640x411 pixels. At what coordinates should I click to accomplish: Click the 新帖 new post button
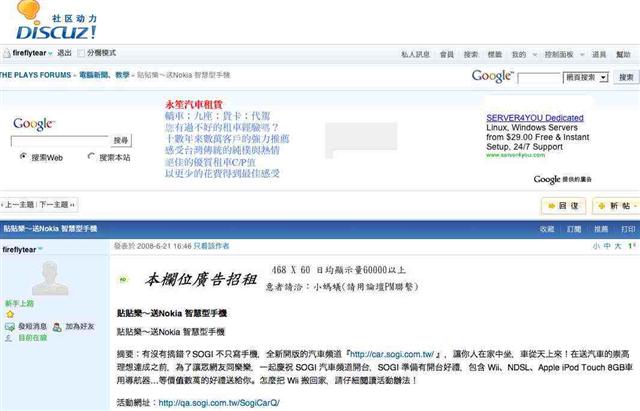click(x=616, y=206)
